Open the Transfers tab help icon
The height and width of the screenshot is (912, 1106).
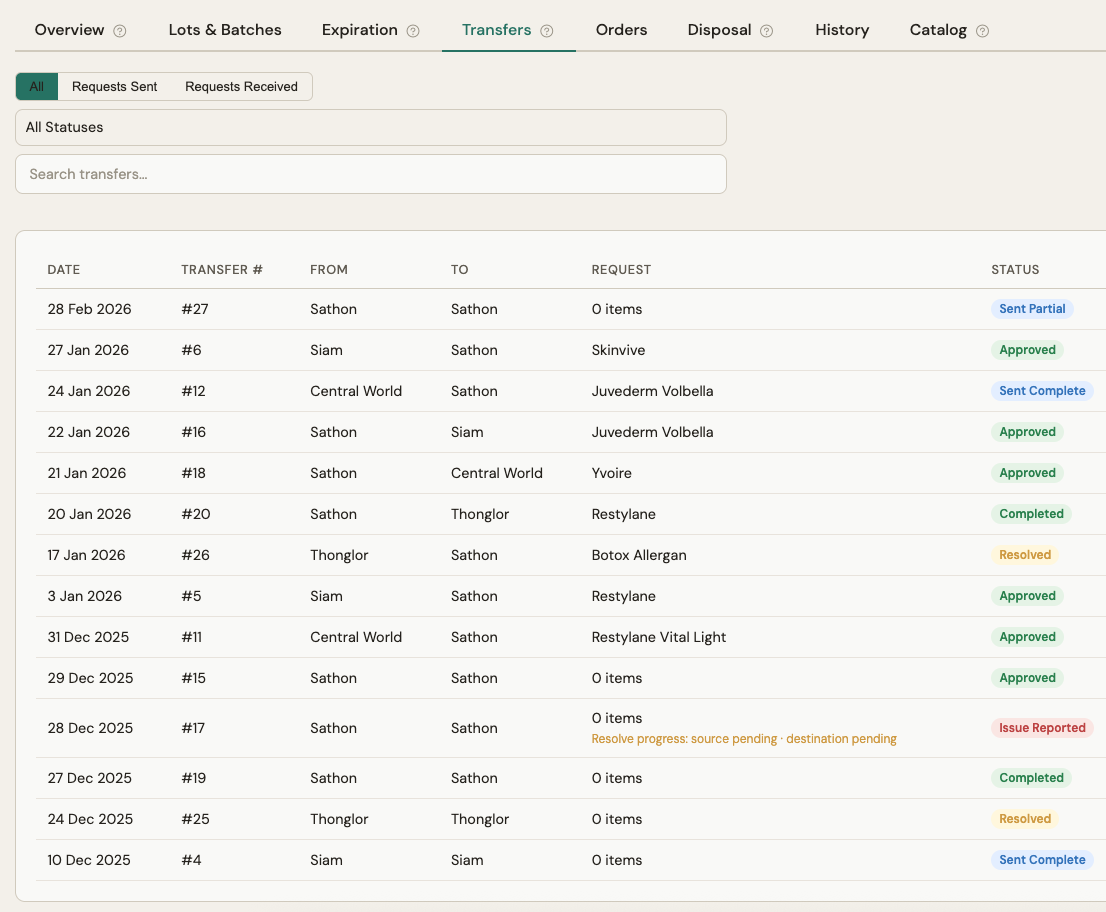(546, 30)
